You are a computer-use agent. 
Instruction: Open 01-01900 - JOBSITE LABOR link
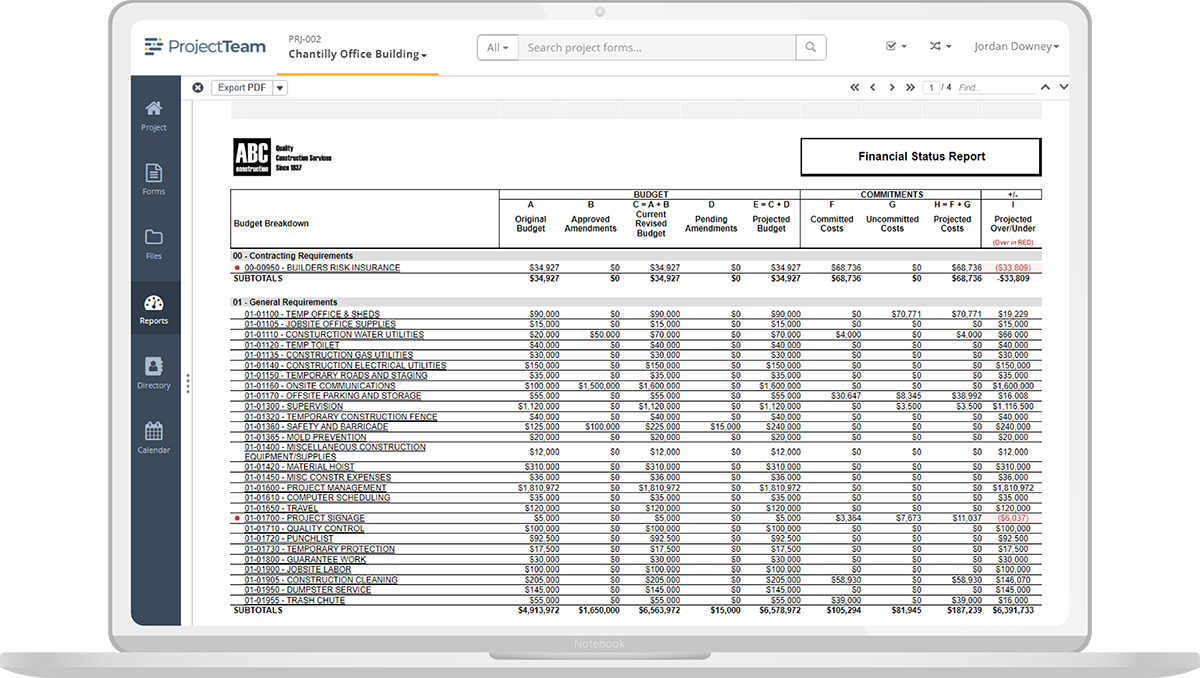(x=298, y=570)
